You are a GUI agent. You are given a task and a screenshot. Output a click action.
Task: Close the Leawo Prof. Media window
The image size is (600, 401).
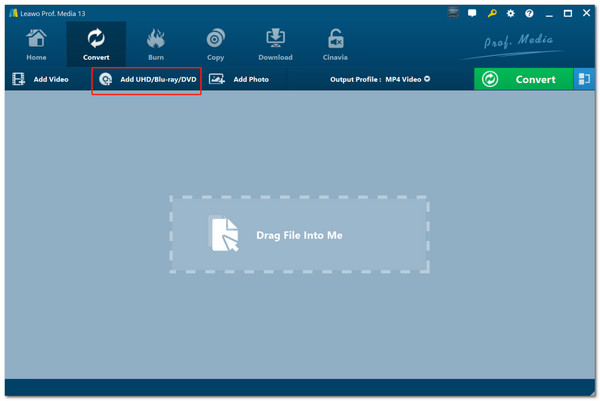pyautogui.click(x=586, y=13)
